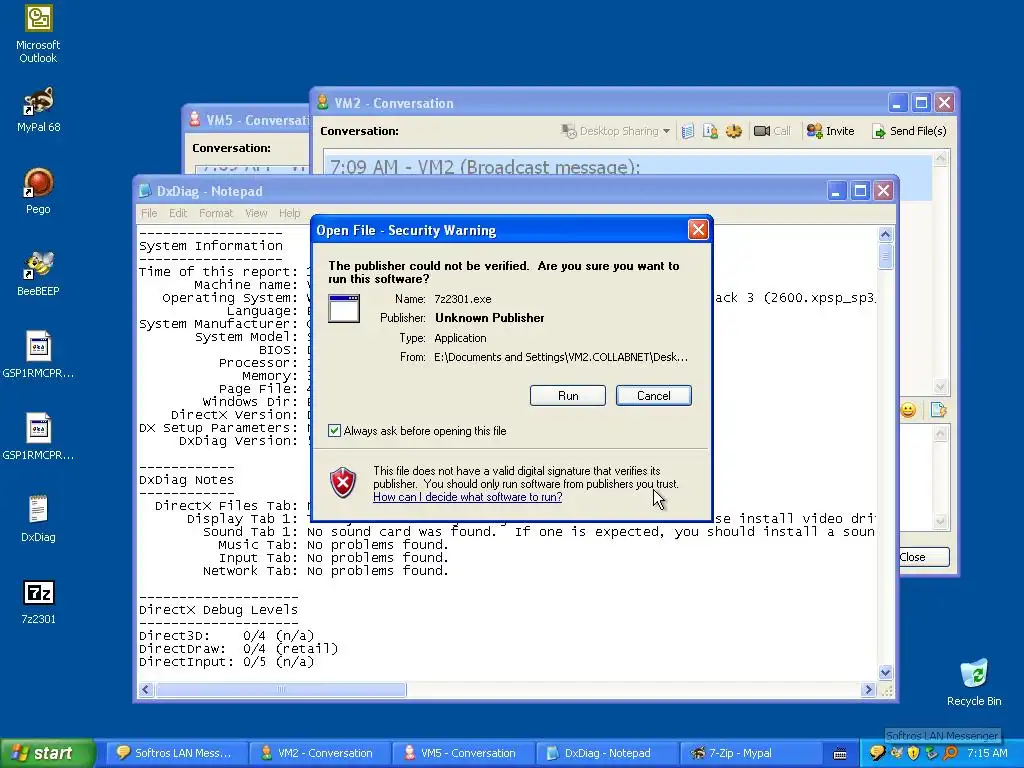Open the Edit menu in DxDiag Notepad
This screenshot has width=1024, height=768.
tap(178, 214)
